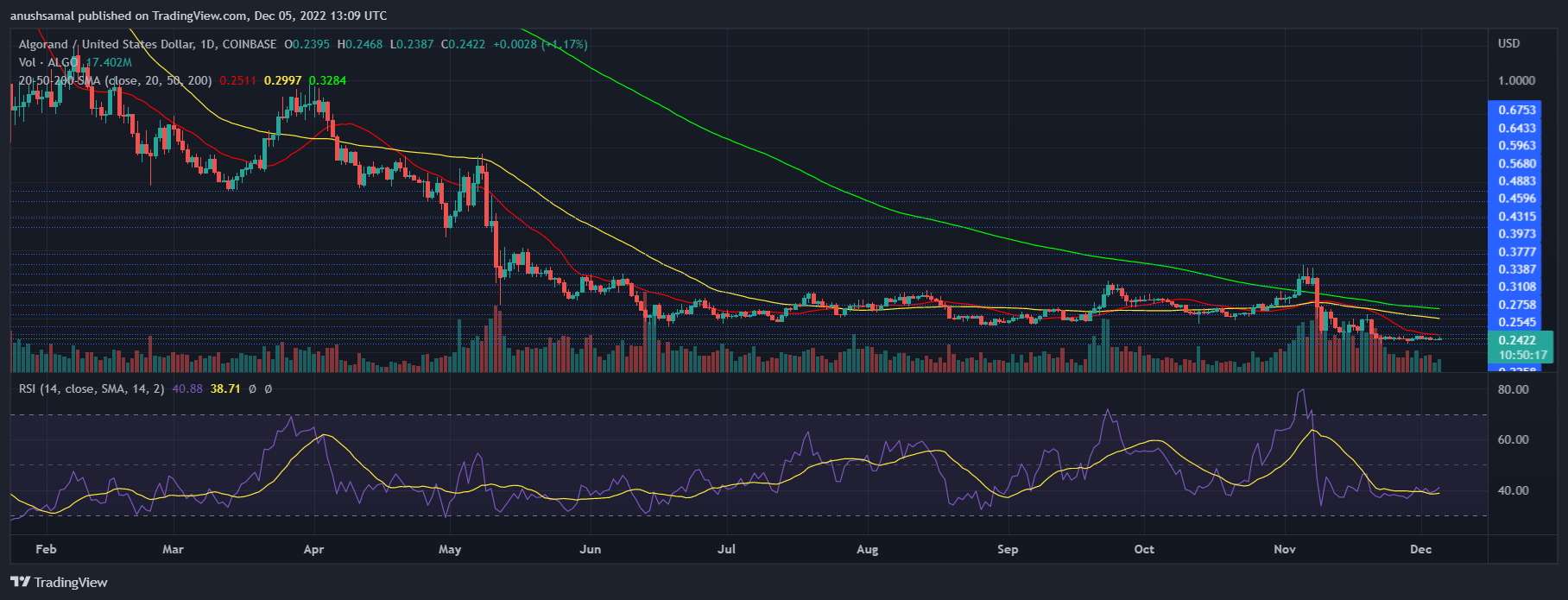Click the RSI value 40.88
1568x600 pixels.
(187, 388)
